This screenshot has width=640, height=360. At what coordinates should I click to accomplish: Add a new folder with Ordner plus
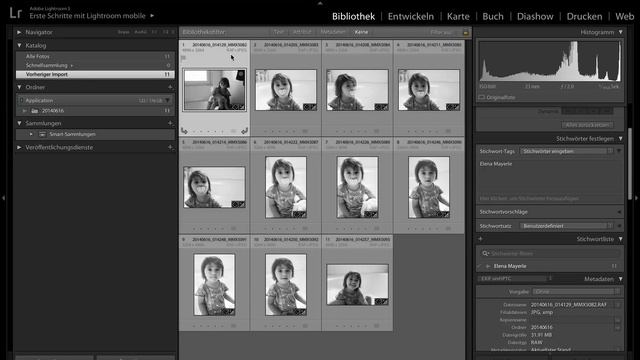(170, 87)
